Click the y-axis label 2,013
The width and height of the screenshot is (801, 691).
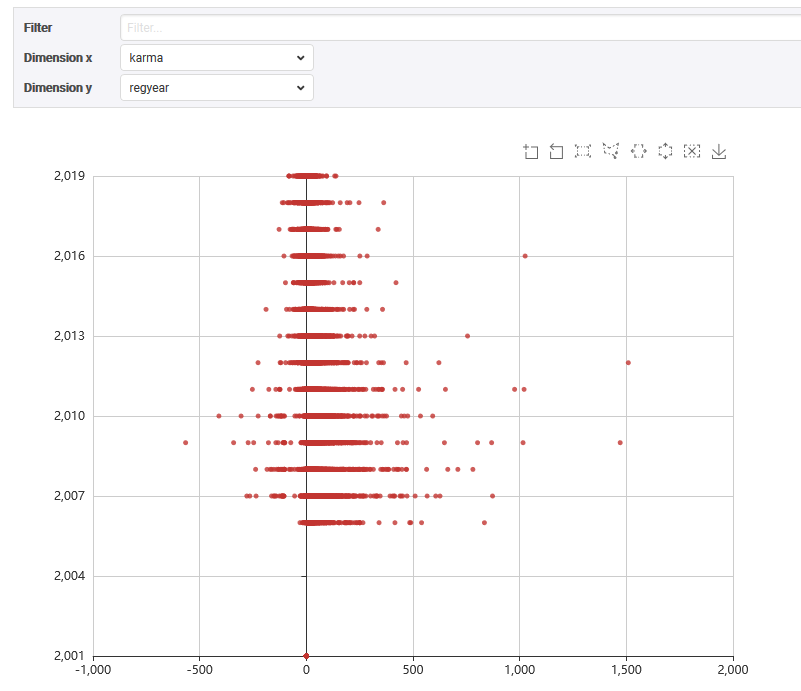click(x=69, y=336)
